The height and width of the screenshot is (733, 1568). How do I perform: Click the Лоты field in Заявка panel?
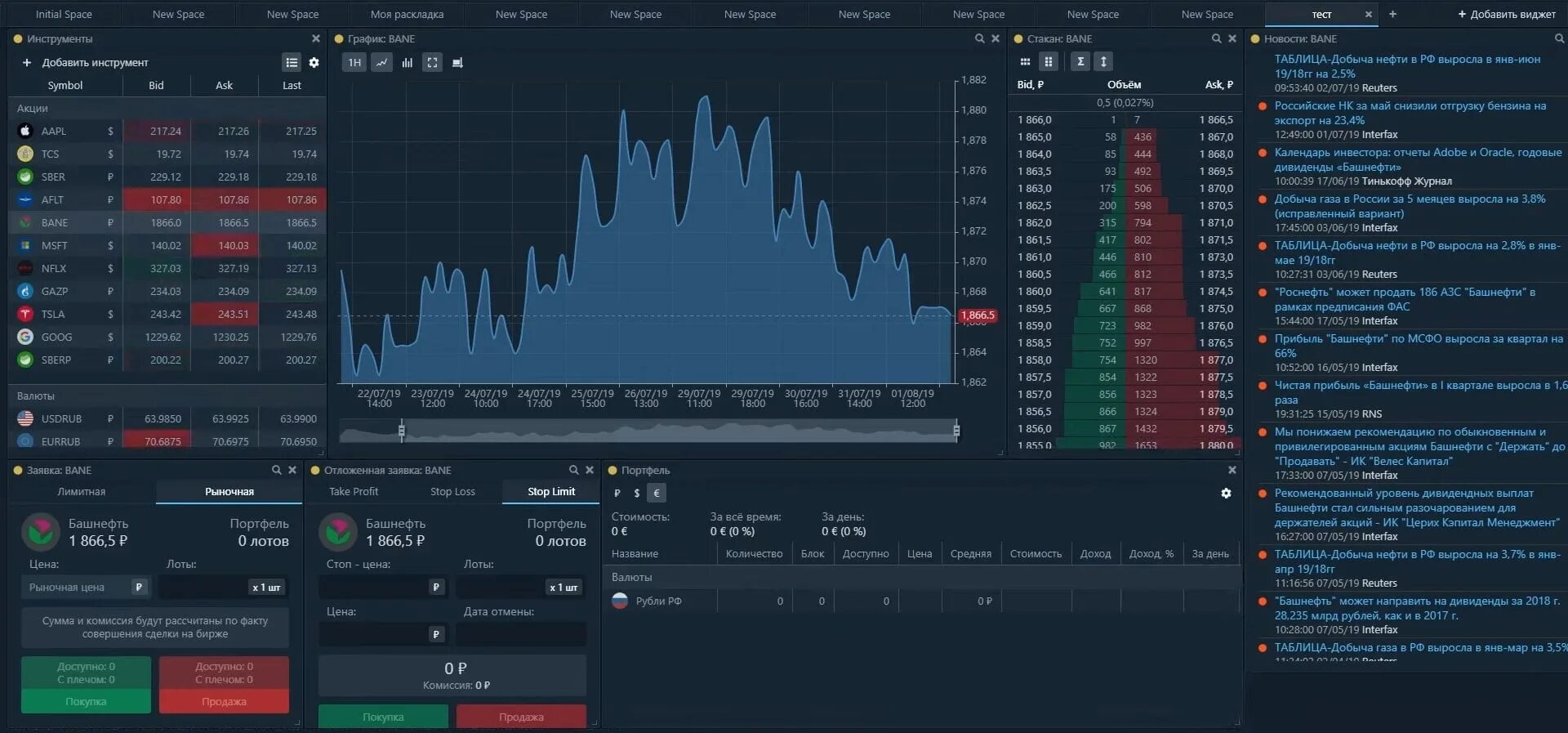(223, 588)
